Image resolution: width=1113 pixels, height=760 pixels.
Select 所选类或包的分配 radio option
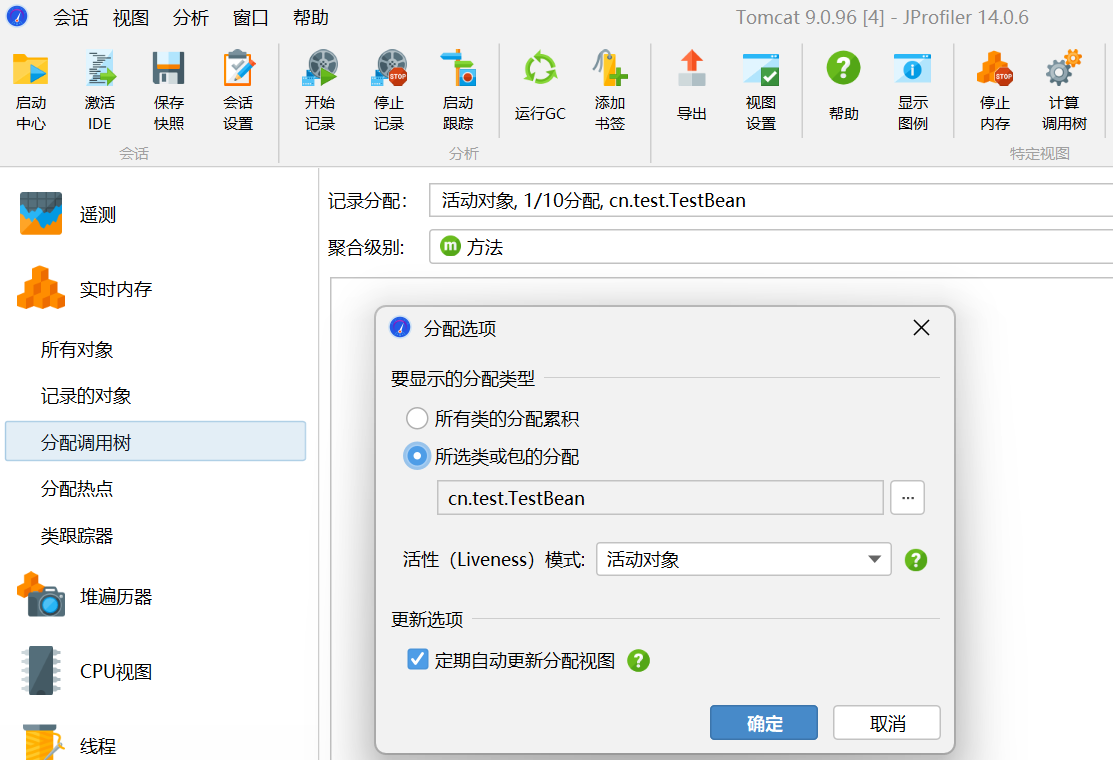pyautogui.click(x=417, y=456)
